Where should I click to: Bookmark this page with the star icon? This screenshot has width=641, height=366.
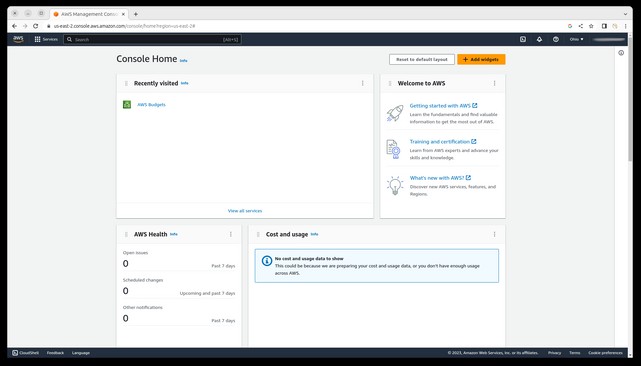point(591,26)
